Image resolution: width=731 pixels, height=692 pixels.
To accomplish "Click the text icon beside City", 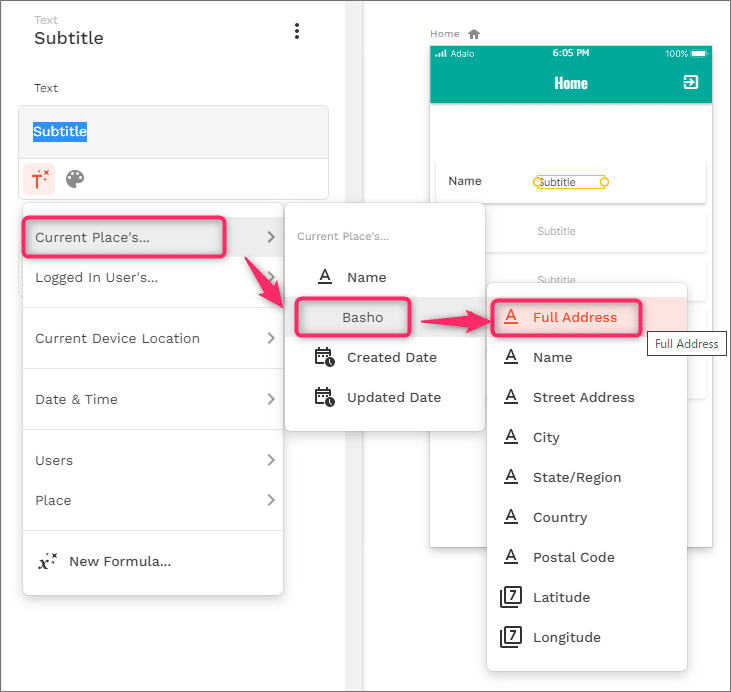I will tap(511, 437).
